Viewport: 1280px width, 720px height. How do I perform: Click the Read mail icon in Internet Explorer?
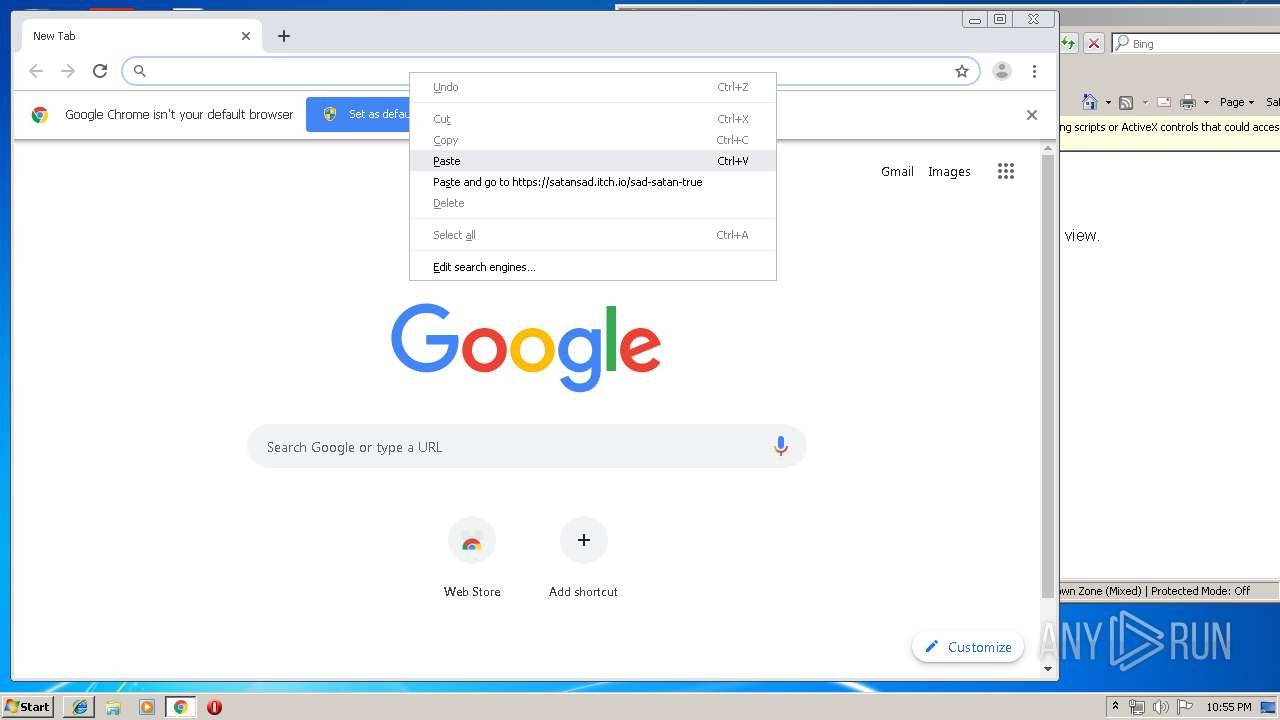click(1163, 102)
